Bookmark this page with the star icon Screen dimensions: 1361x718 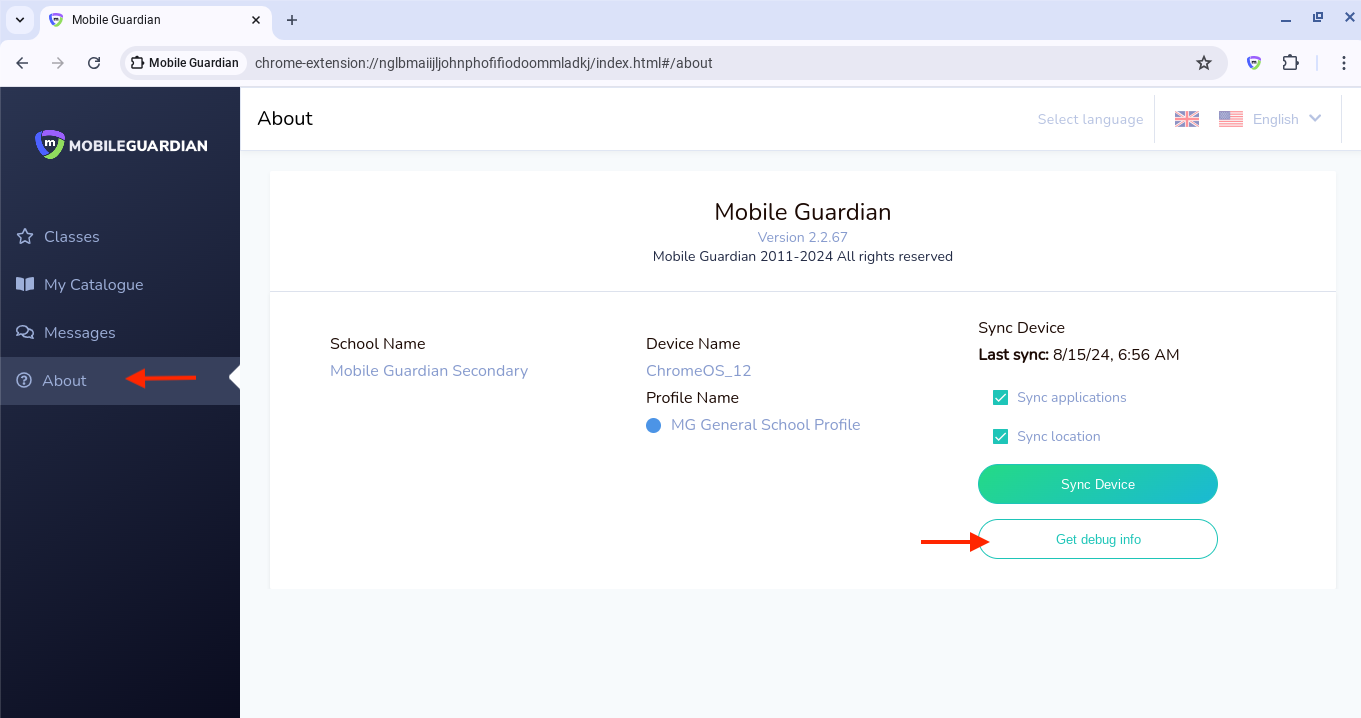point(1204,63)
